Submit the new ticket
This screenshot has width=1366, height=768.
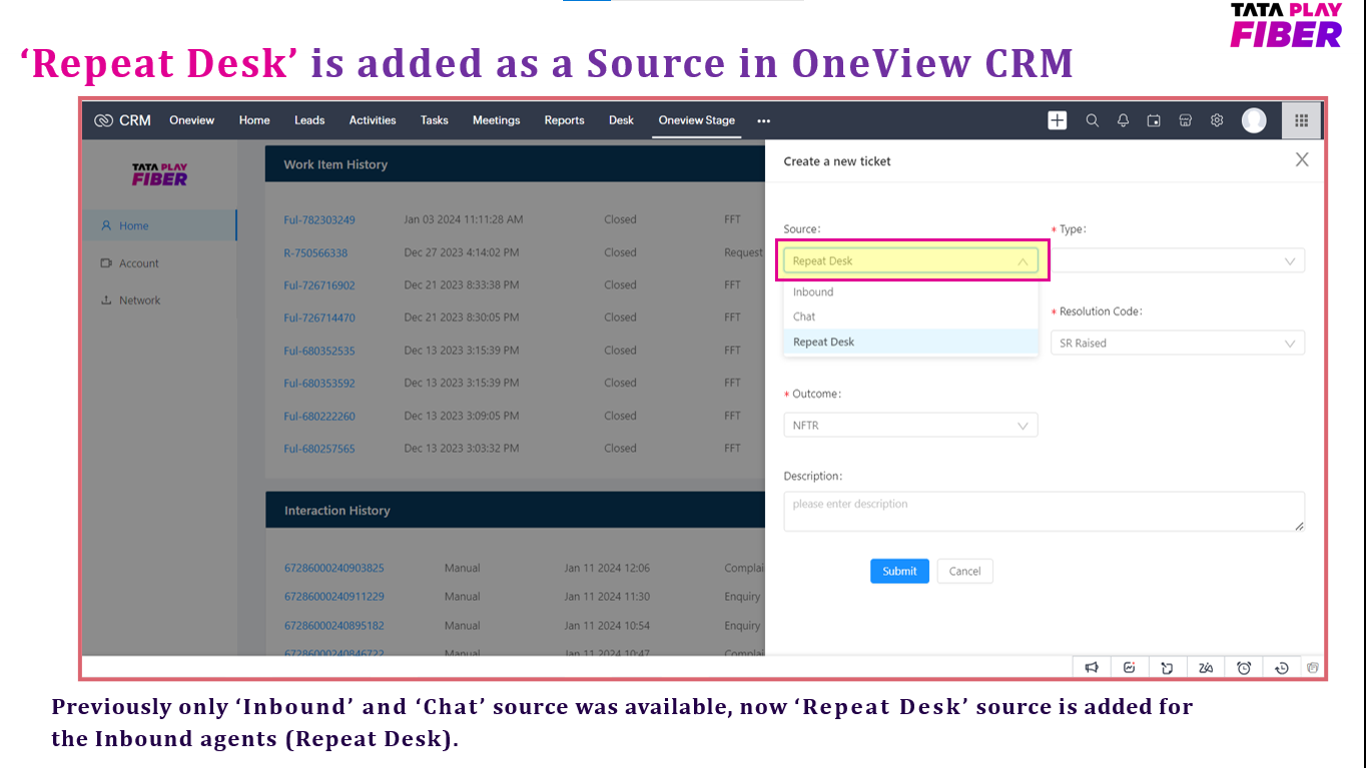tap(899, 571)
